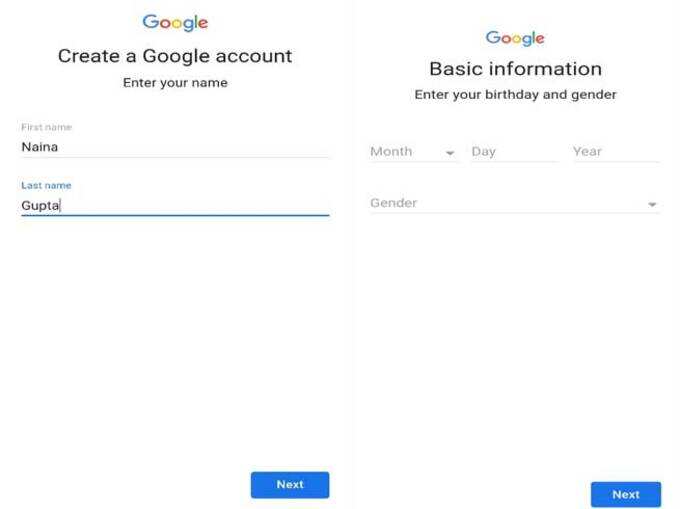This screenshot has height=509, width=680.
Task: Open the Month dropdown
Action: 412,152
